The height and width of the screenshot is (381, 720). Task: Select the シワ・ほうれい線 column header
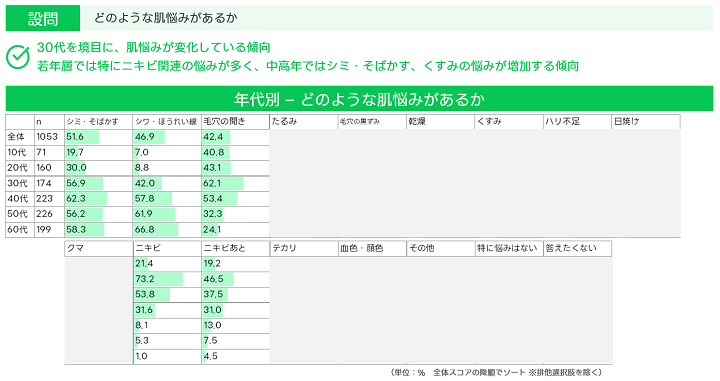[167, 122]
